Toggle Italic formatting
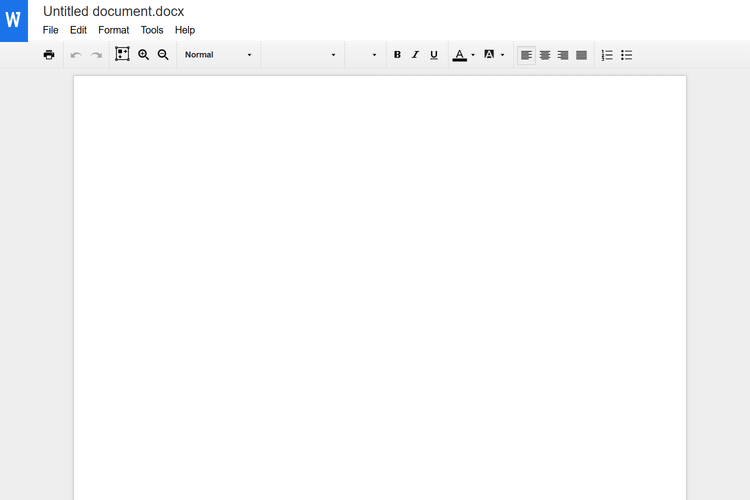 coord(415,55)
